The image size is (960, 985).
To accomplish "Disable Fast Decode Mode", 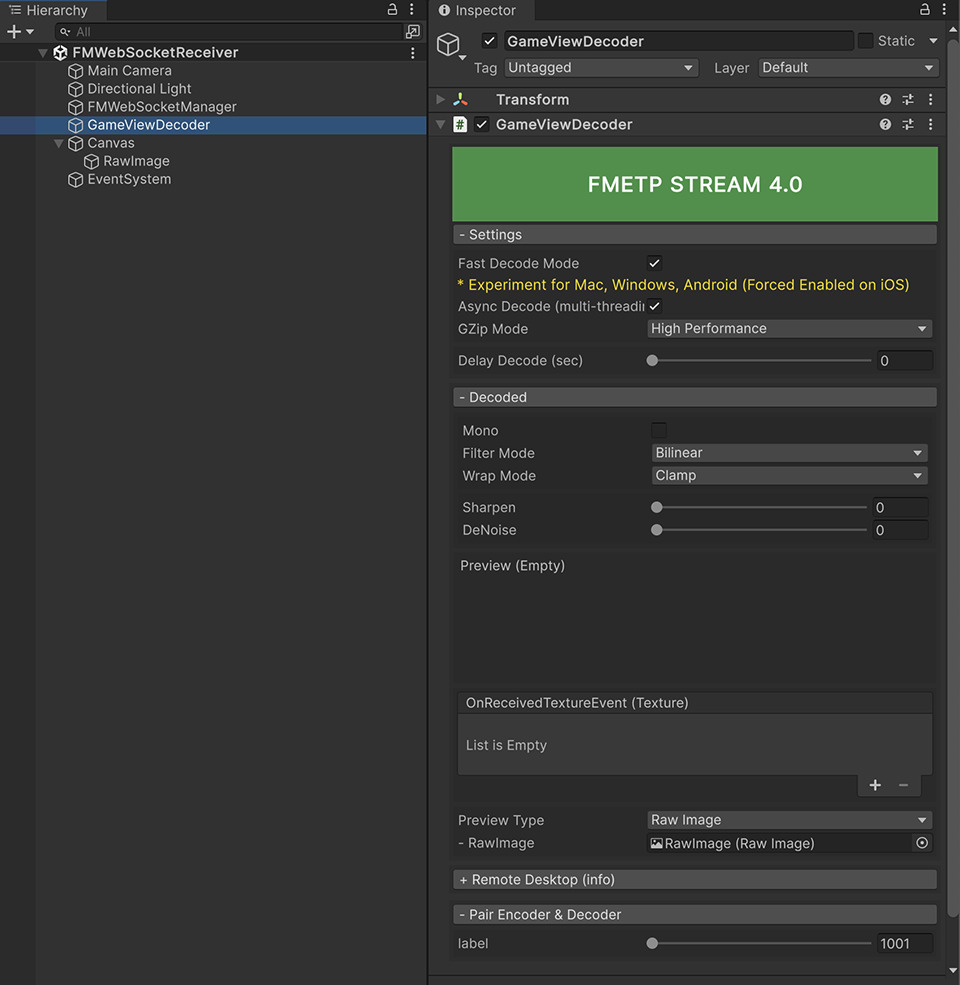I will coord(656,262).
